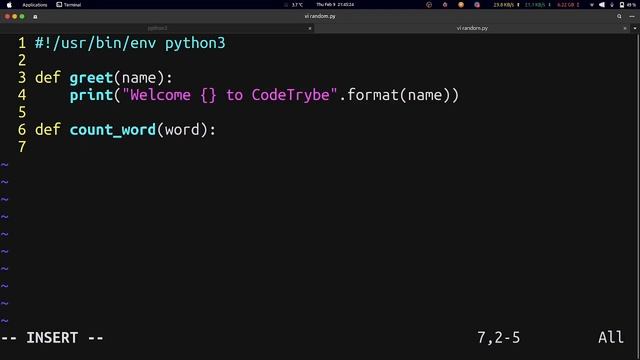Click the cursor position '7,2-5' in status line

pyautogui.click(x=499, y=338)
